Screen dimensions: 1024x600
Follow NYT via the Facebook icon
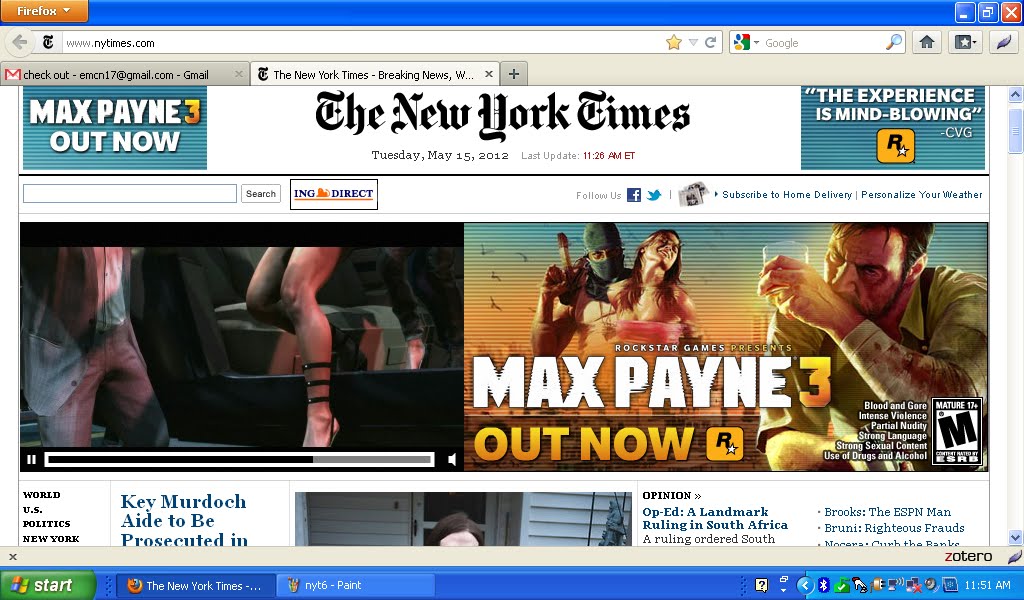(x=633, y=195)
